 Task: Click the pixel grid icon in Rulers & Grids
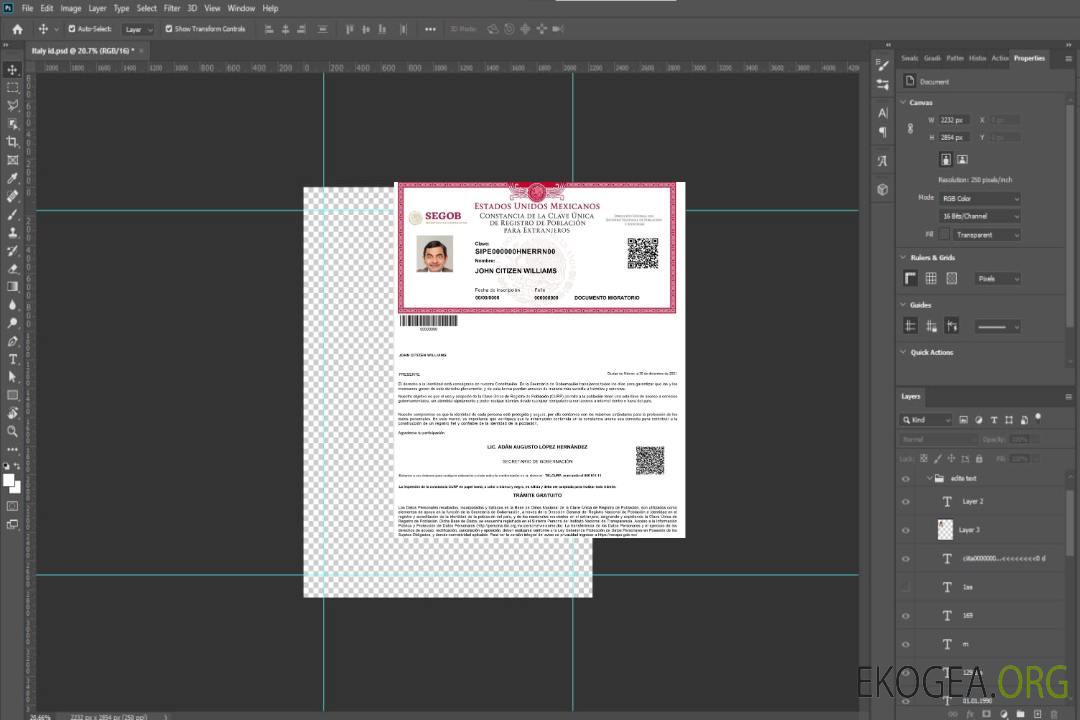coord(951,278)
